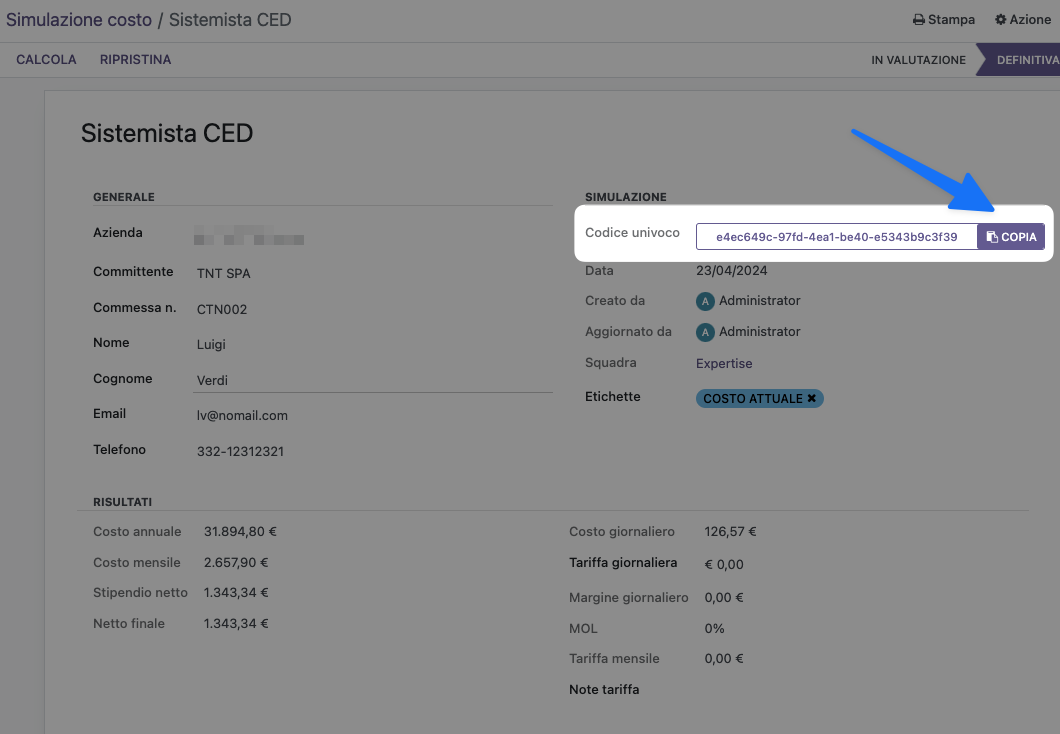Remove the COSTO ATTUALE tag via x
The width and height of the screenshot is (1060, 734).
click(x=812, y=398)
